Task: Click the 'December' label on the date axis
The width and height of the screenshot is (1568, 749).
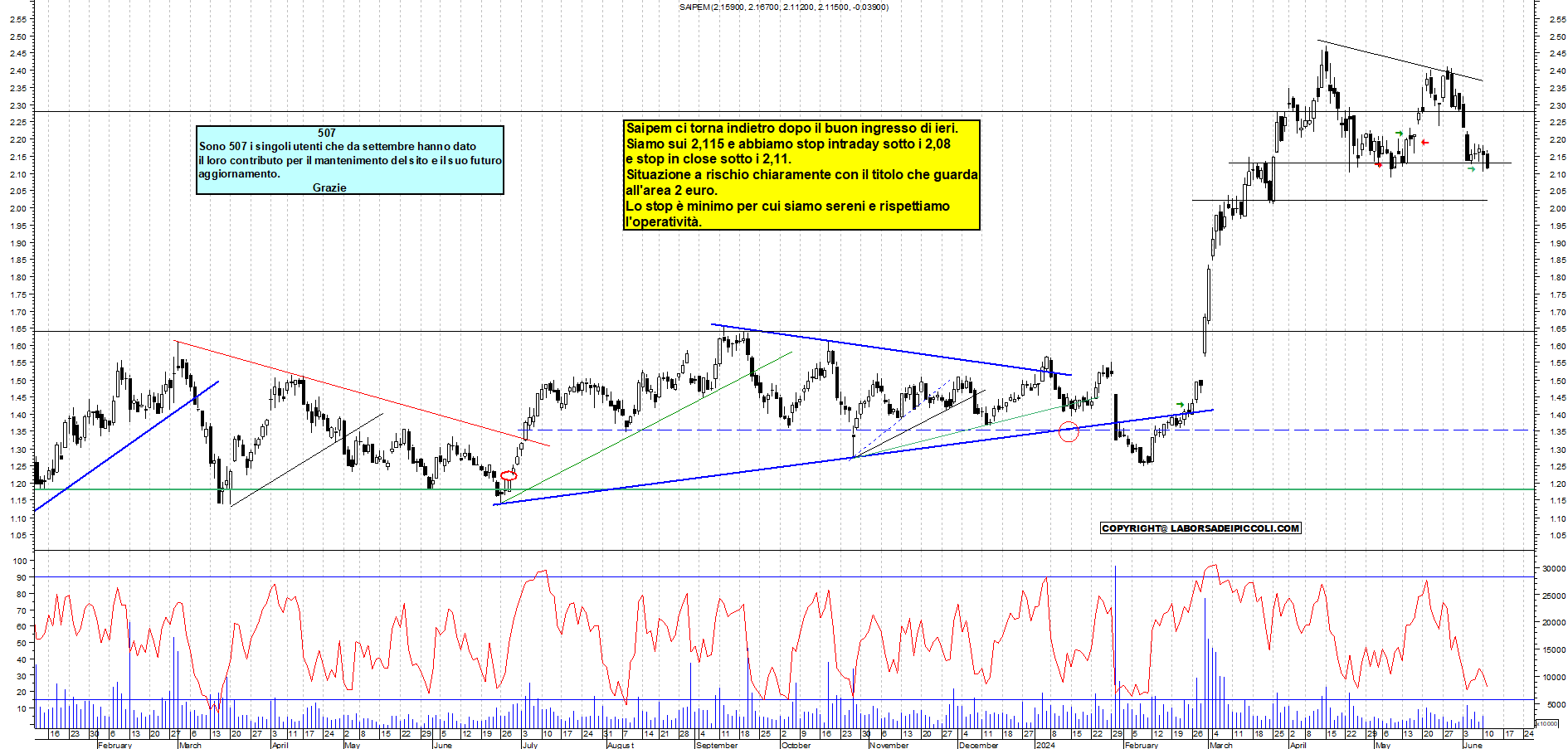Action: [979, 745]
